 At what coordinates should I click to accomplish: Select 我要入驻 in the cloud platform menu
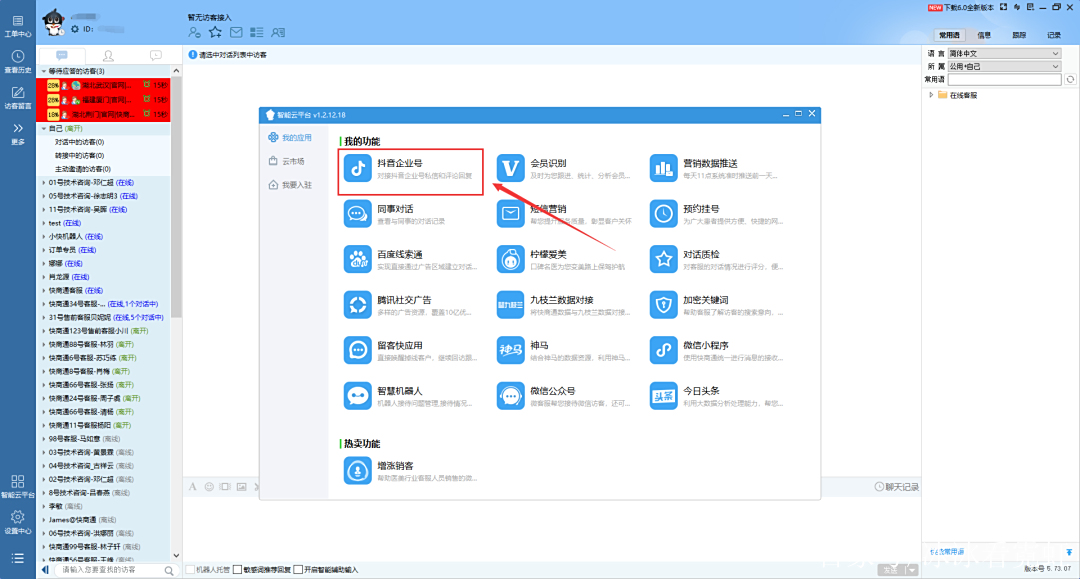tap(291, 185)
